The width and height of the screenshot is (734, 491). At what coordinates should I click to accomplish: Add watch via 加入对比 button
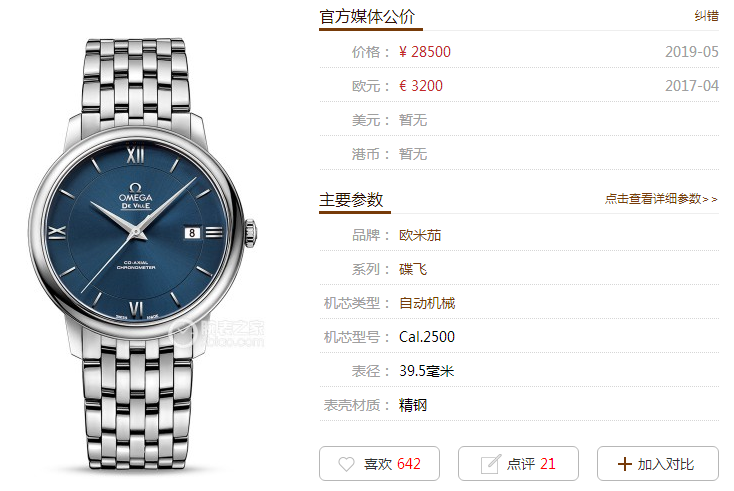tap(658, 463)
